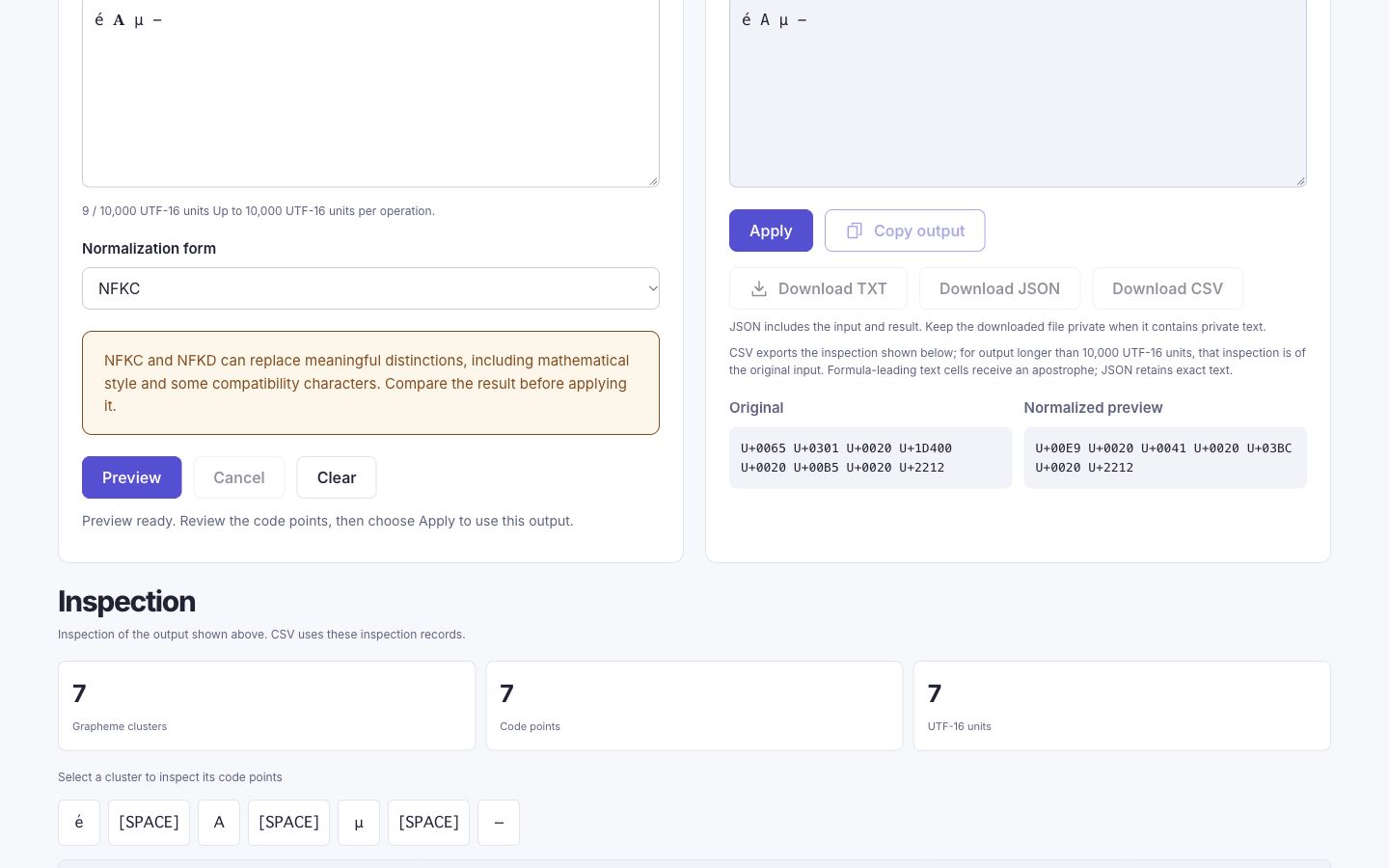1389x868 pixels.
Task: Select the µ grapheme cluster chip
Action: (x=359, y=823)
